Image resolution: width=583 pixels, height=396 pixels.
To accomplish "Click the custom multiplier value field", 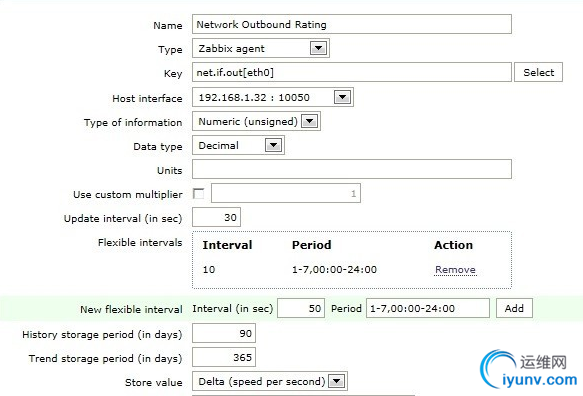I will pyautogui.click(x=286, y=193).
